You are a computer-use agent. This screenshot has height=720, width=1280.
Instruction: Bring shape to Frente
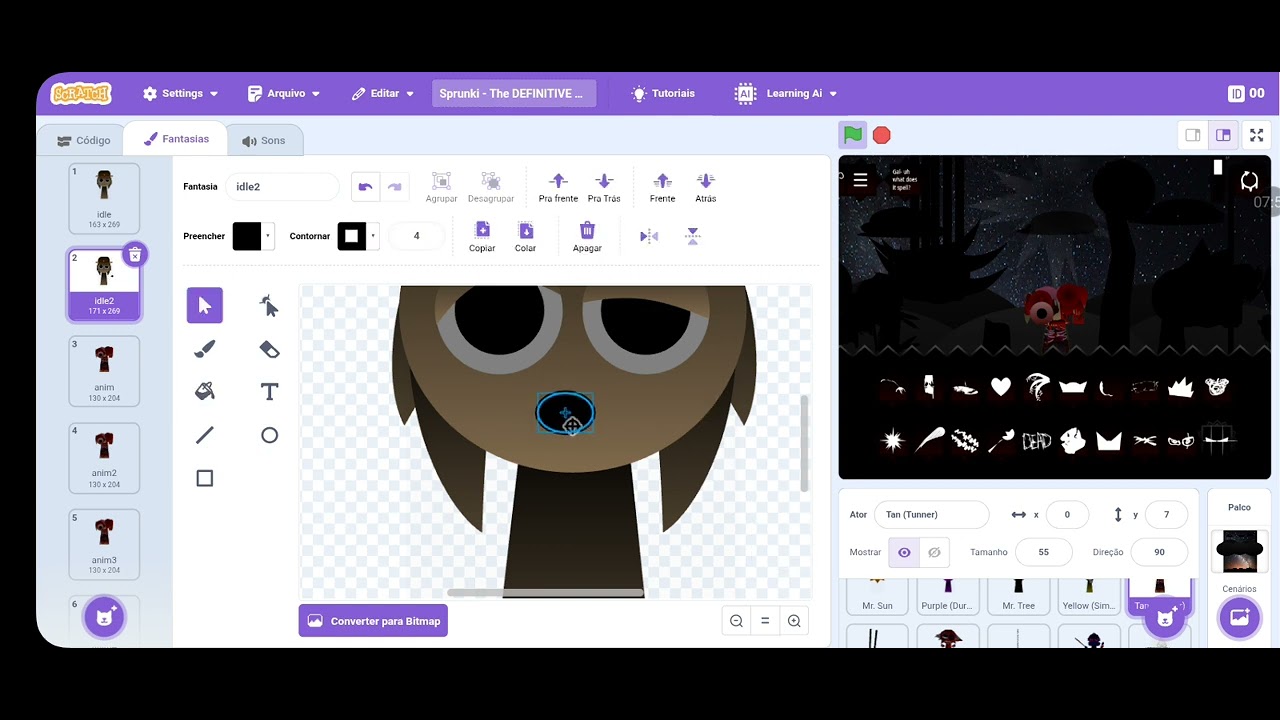pyautogui.click(x=662, y=187)
